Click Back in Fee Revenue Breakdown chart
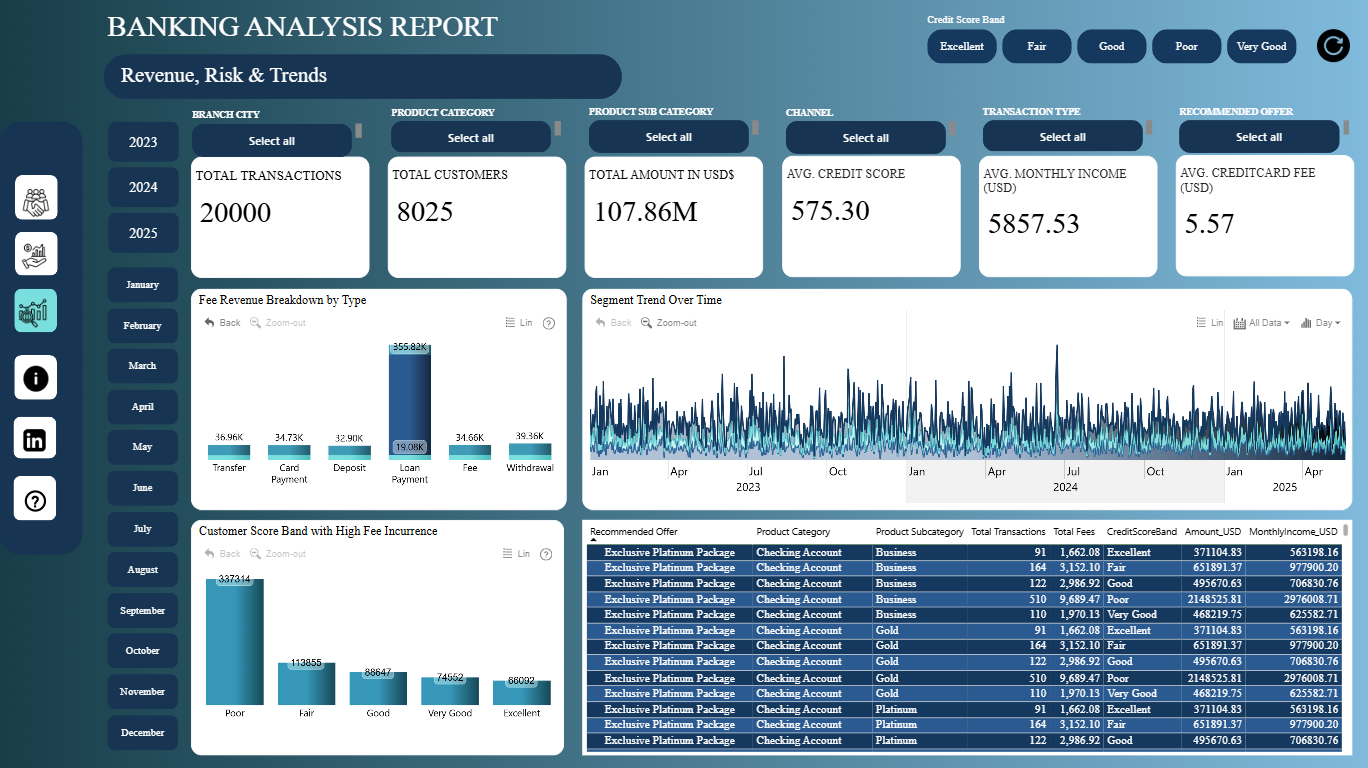Screen dimensions: 1368x768 coord(222,323)
